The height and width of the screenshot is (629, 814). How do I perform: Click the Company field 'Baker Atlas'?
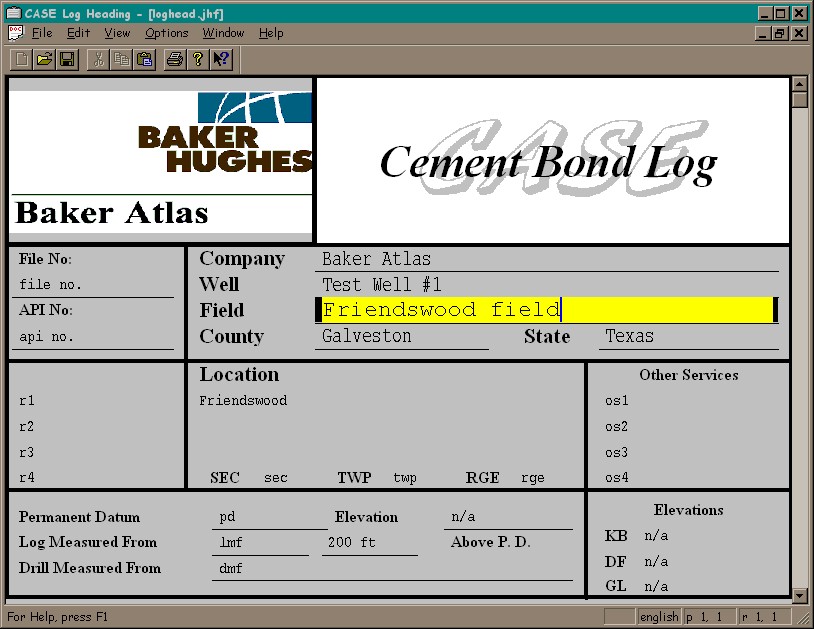tap(547, 258)
